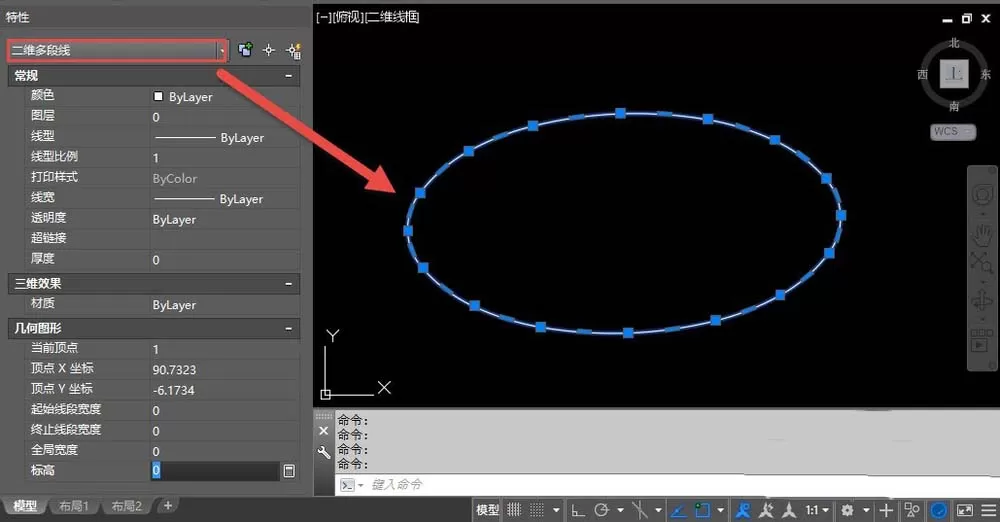
Task: Toggle polar tracking in status bar
Action: tap(601, 510)
